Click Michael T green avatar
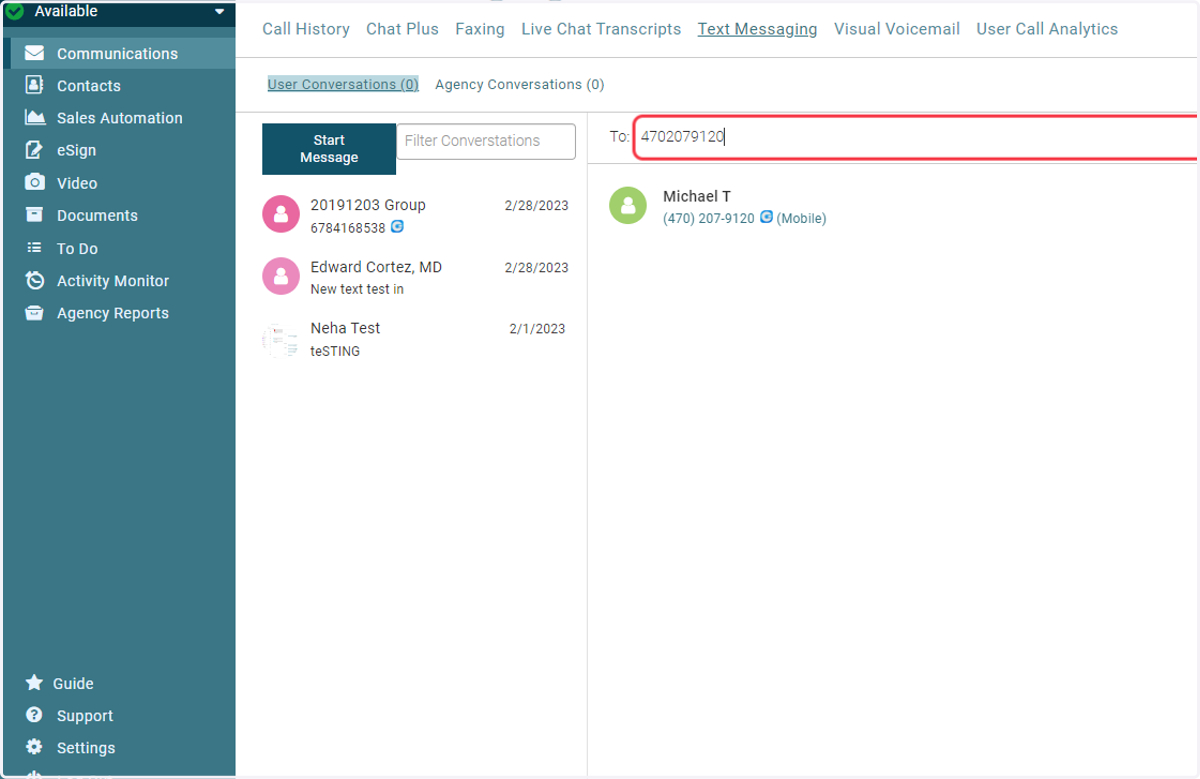The width and height of the screenshot is (1200, 779). tap(628, 205)
